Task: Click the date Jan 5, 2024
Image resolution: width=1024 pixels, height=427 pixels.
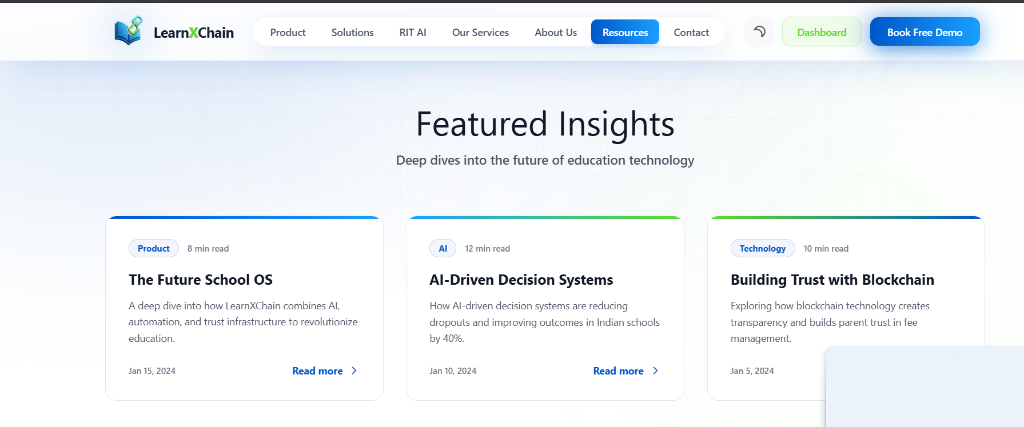Action: (752, 371)
